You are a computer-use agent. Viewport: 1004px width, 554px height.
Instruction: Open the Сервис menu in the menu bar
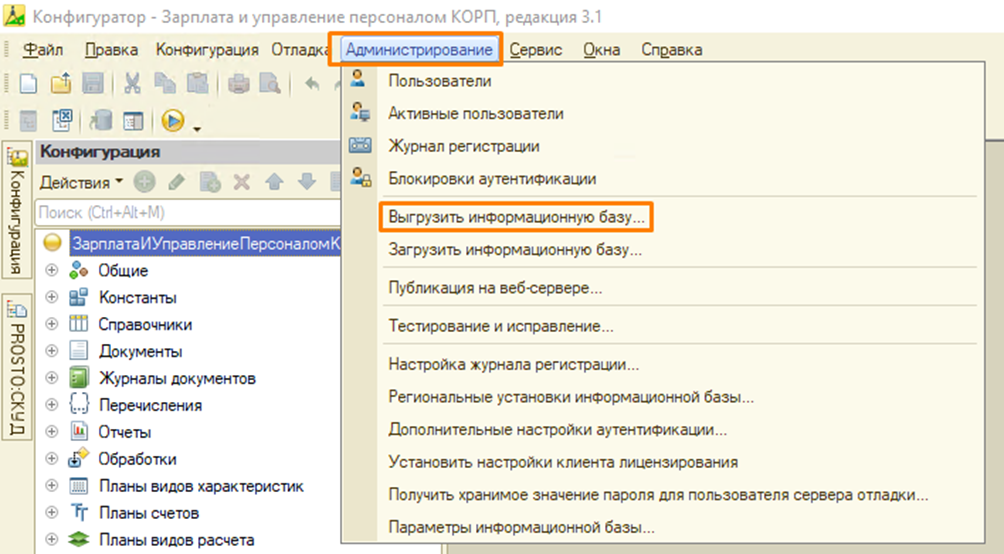click(x=535, y=49)
